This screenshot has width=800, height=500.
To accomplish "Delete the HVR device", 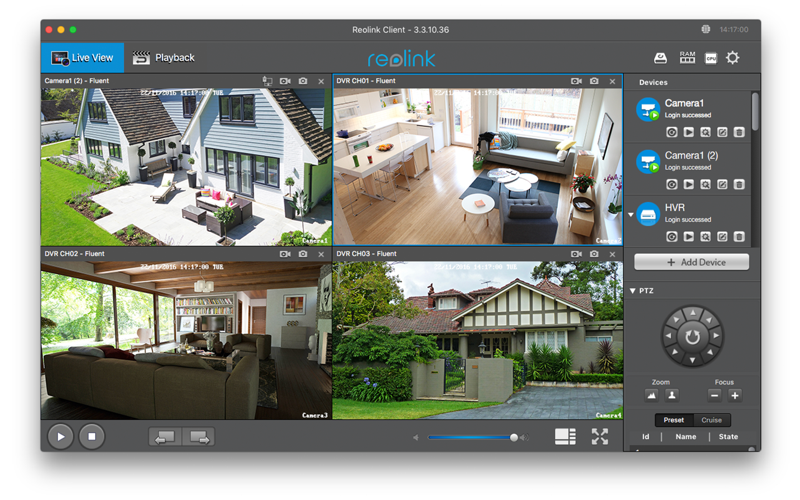I will click(739, 237).
